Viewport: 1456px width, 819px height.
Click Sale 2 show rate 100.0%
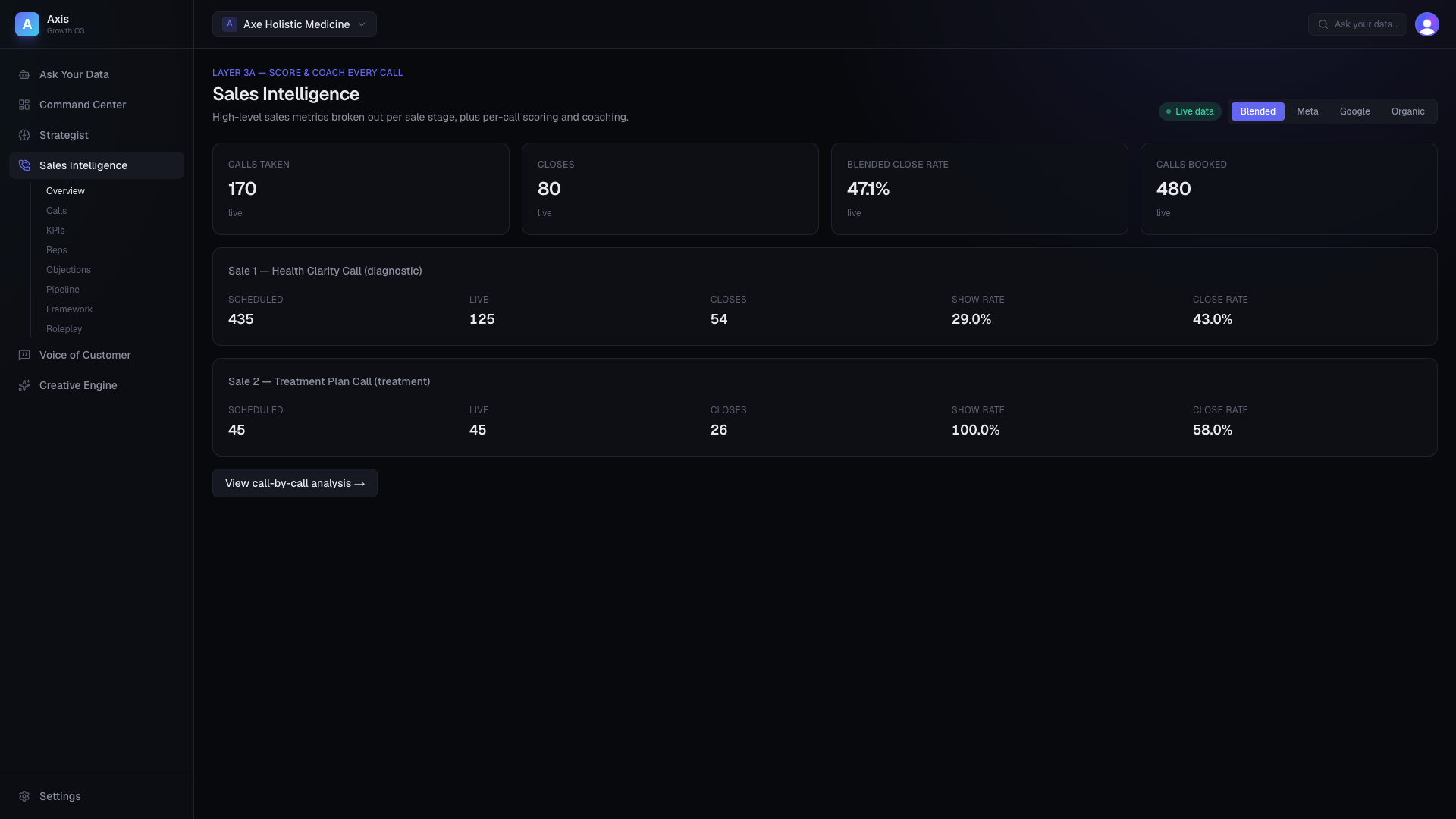tap(976, 430)
